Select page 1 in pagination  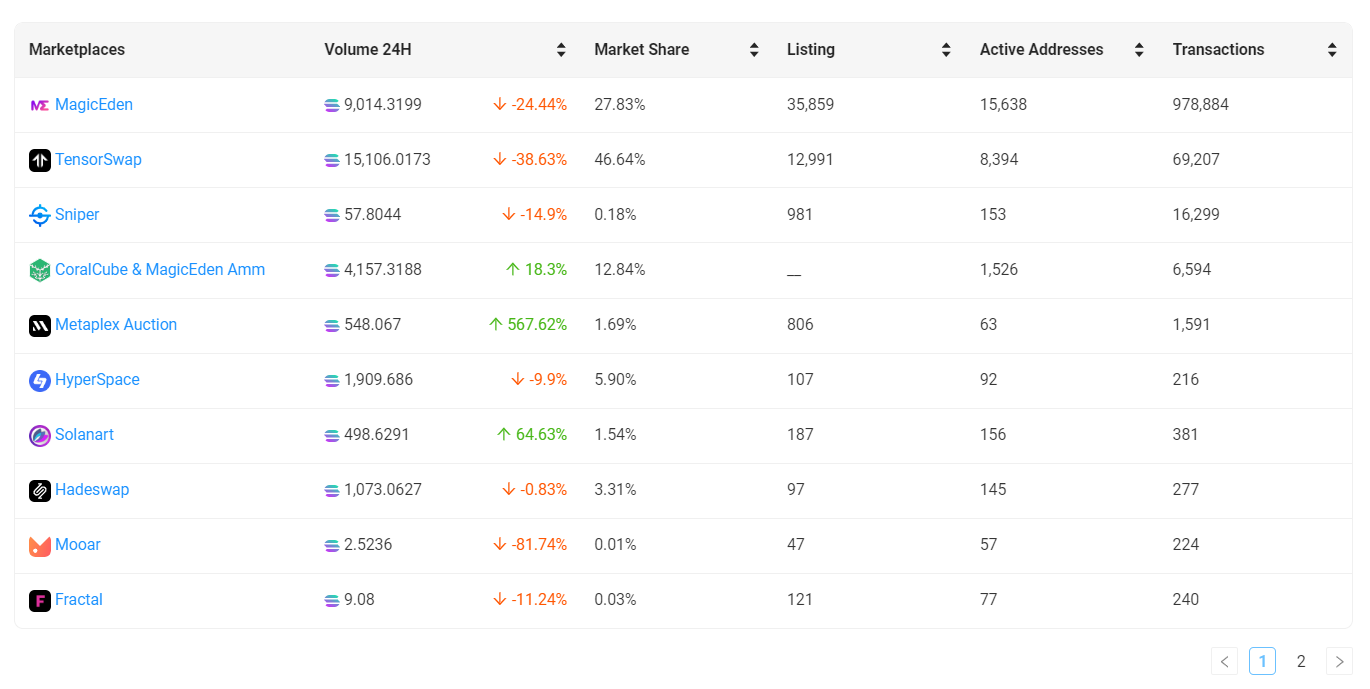tap(1262, 661)
